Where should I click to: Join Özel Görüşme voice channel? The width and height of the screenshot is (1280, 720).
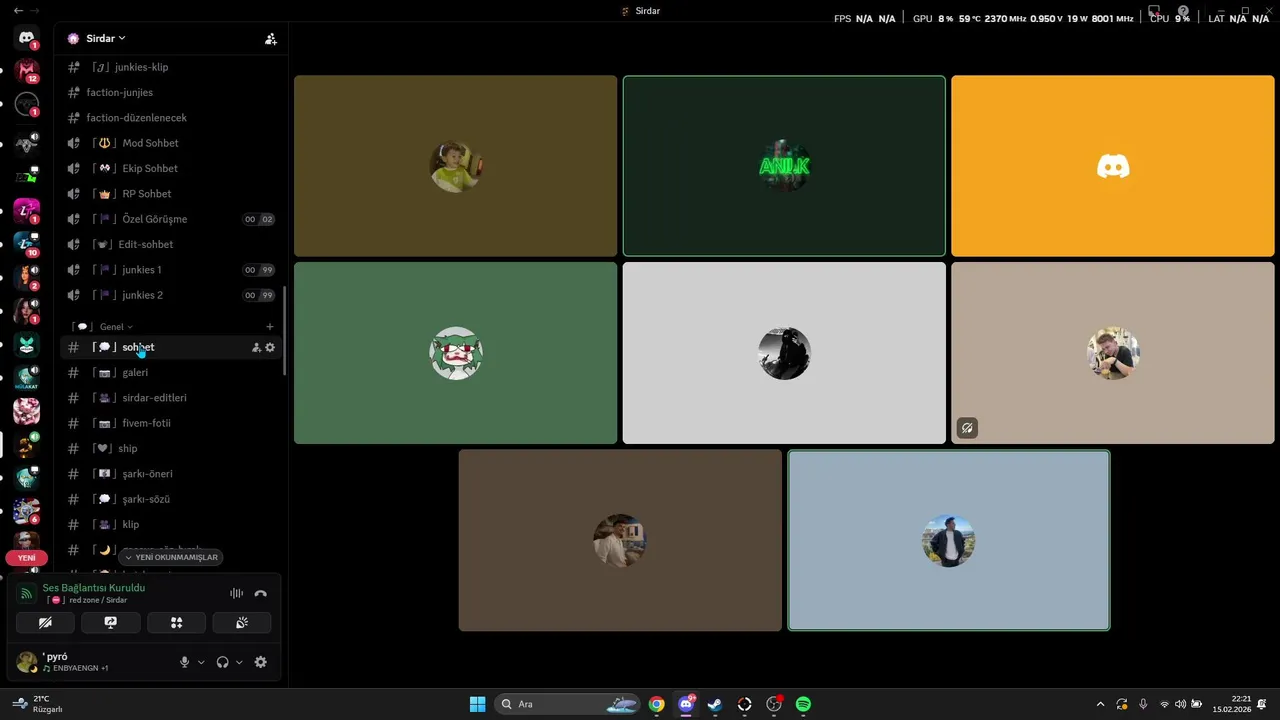pyautogui.click(x=170, y=219)
